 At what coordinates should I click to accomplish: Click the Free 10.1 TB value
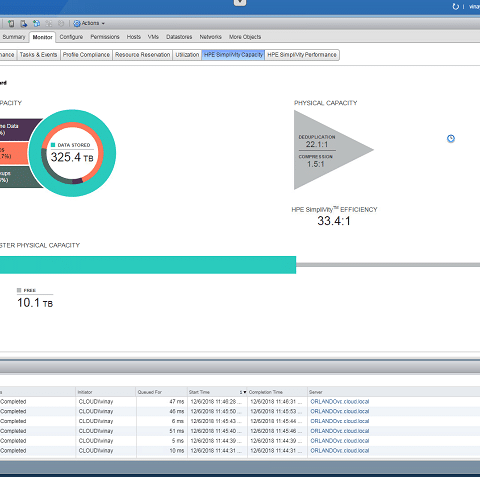[x=35, y=303]
